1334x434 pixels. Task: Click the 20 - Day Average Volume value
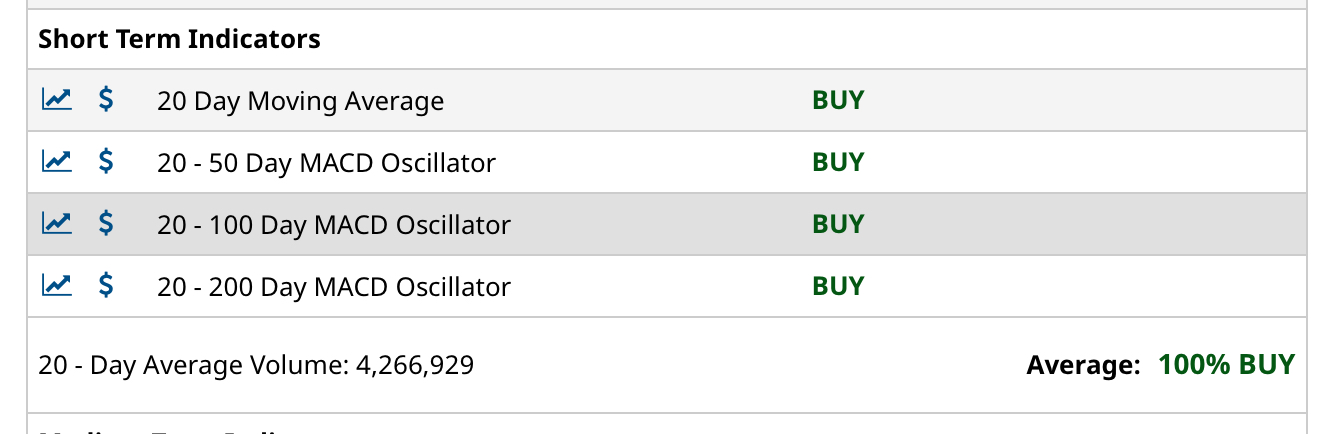tap(415, 366)
